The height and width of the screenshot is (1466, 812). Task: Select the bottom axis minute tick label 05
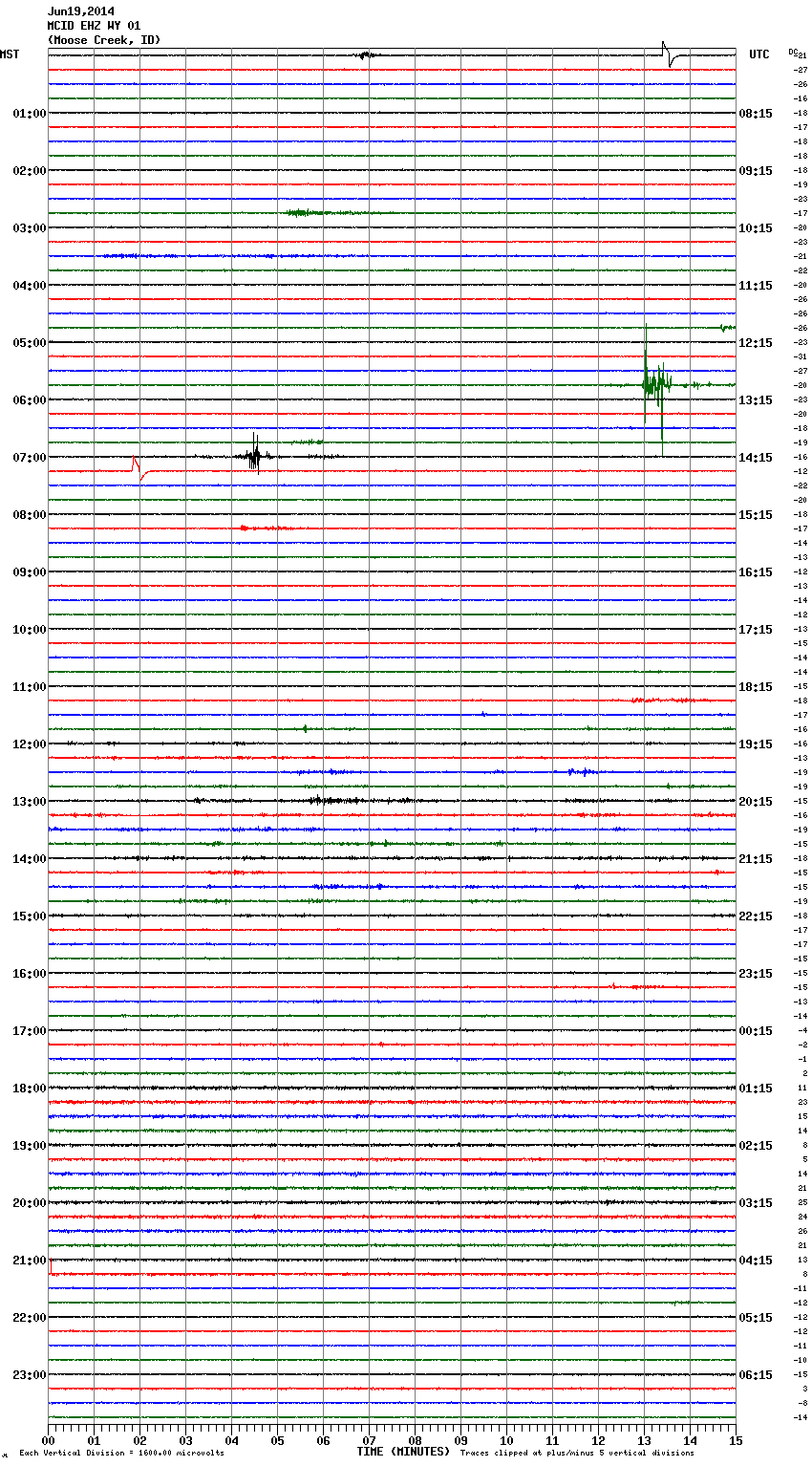click(x=277, y=1440)
